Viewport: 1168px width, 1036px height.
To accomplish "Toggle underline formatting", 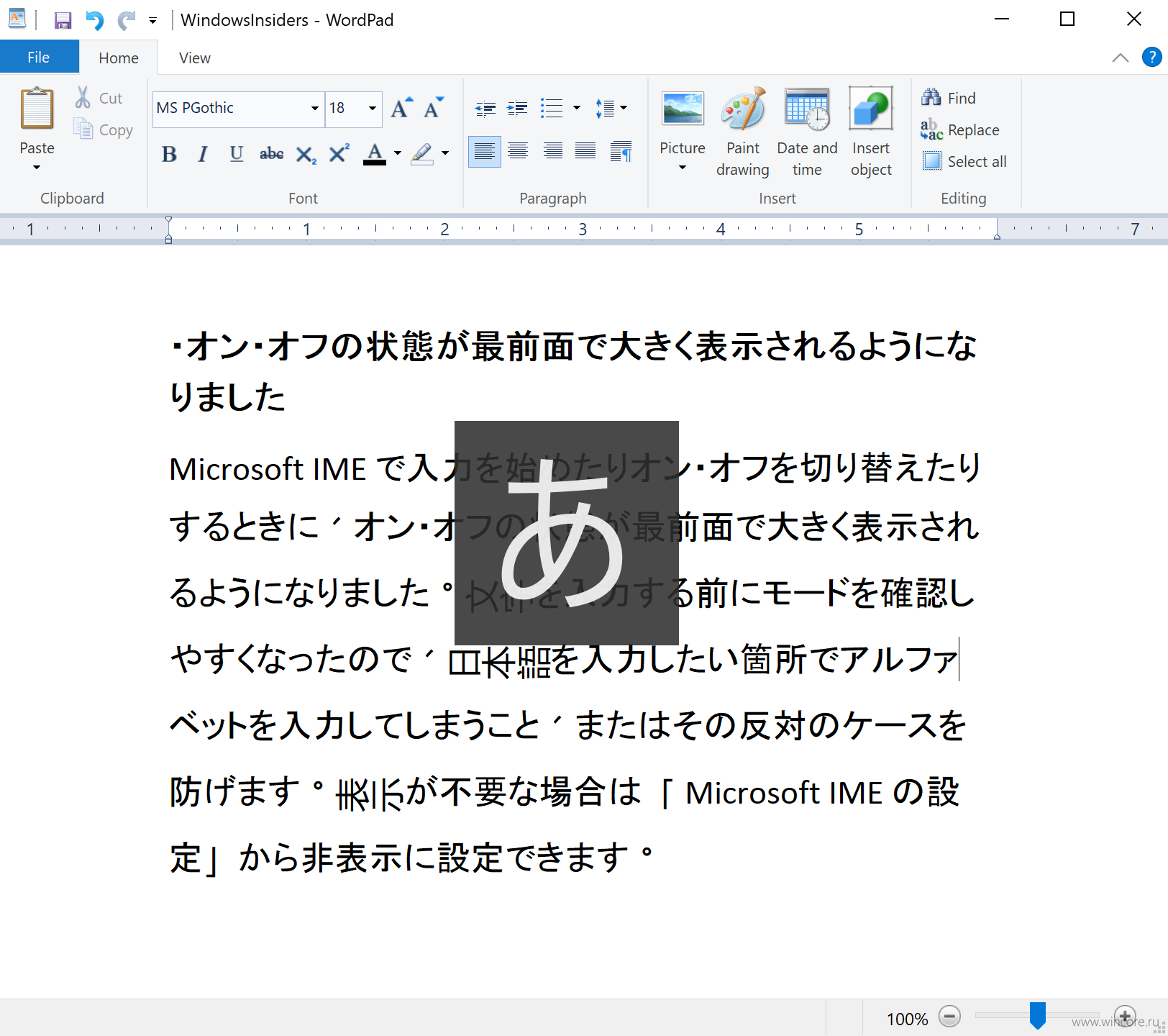I will [x=237, y=153].
